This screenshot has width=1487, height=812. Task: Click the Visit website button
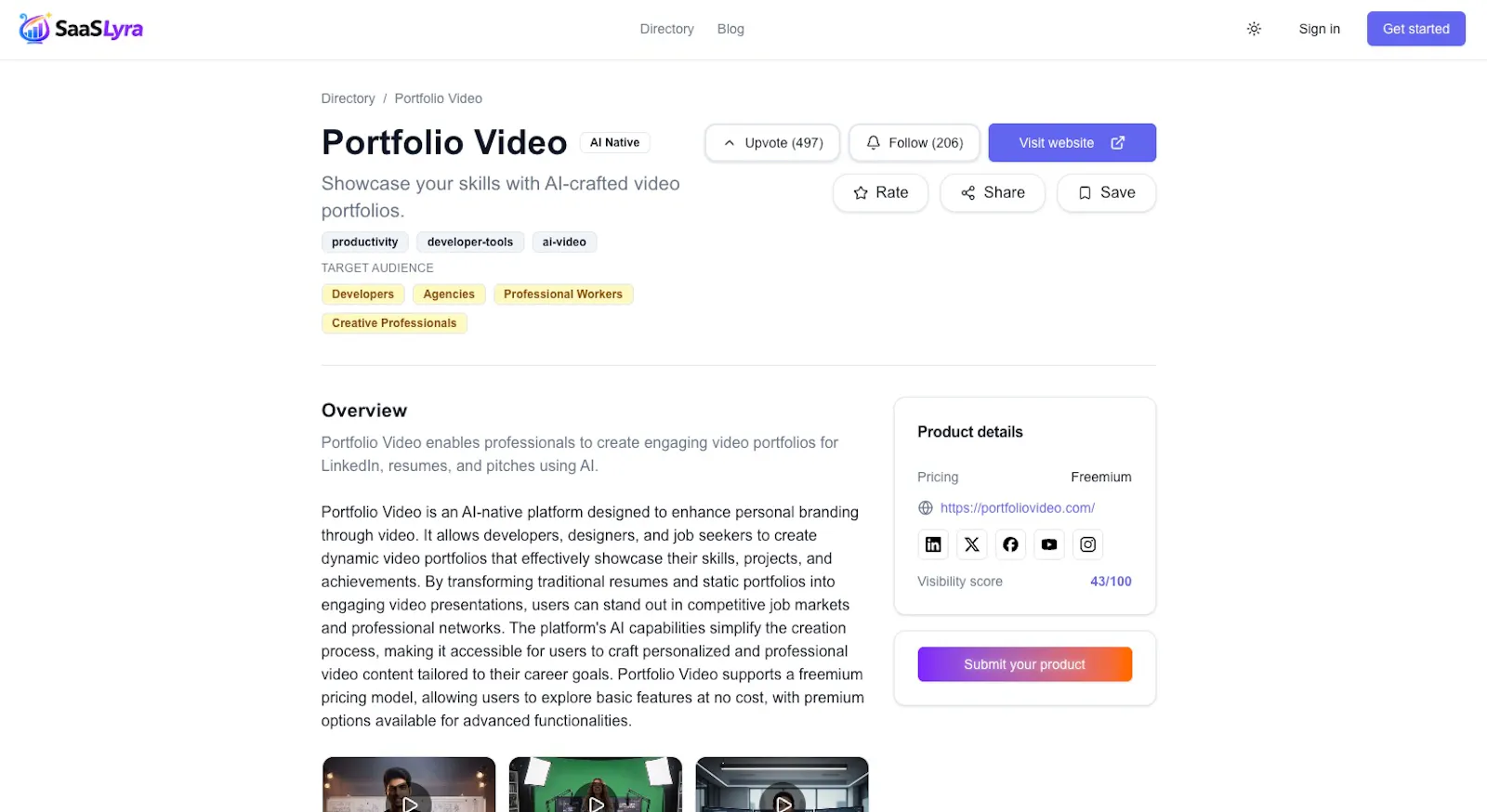1072,143
